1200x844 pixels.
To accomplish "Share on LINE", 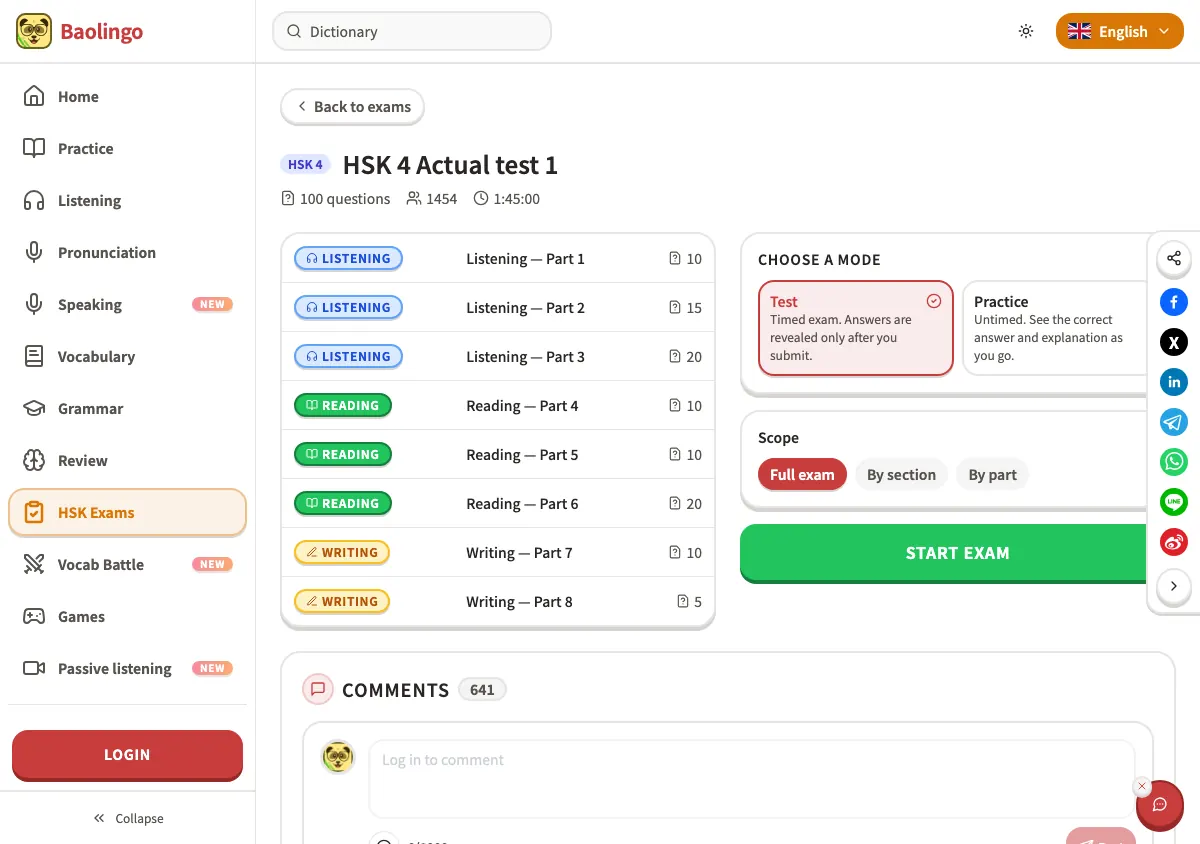I will point(1174,502).
